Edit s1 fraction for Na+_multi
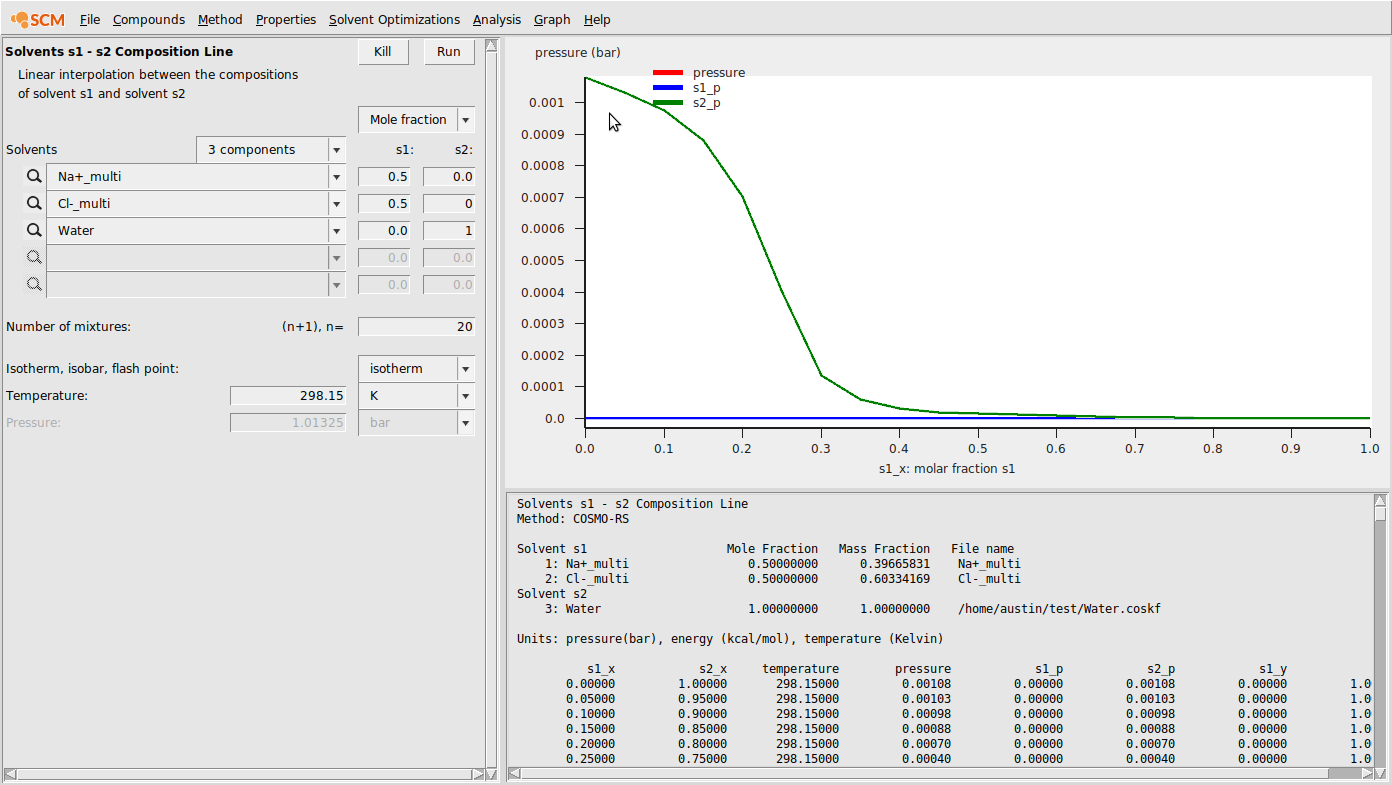Screen dimensions: 1392x785 pyautogui.click(x=385, y=177)
